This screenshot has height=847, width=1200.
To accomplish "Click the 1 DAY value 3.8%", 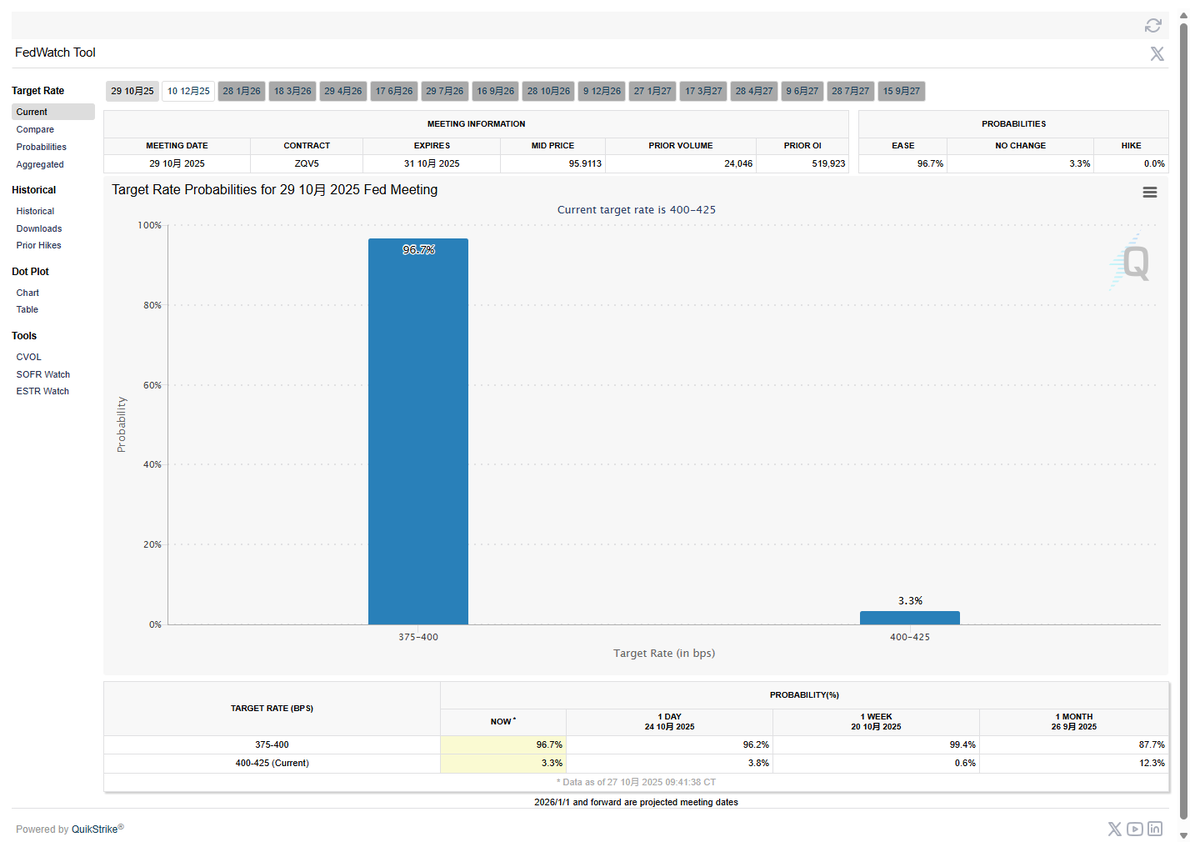I will 758,763.
